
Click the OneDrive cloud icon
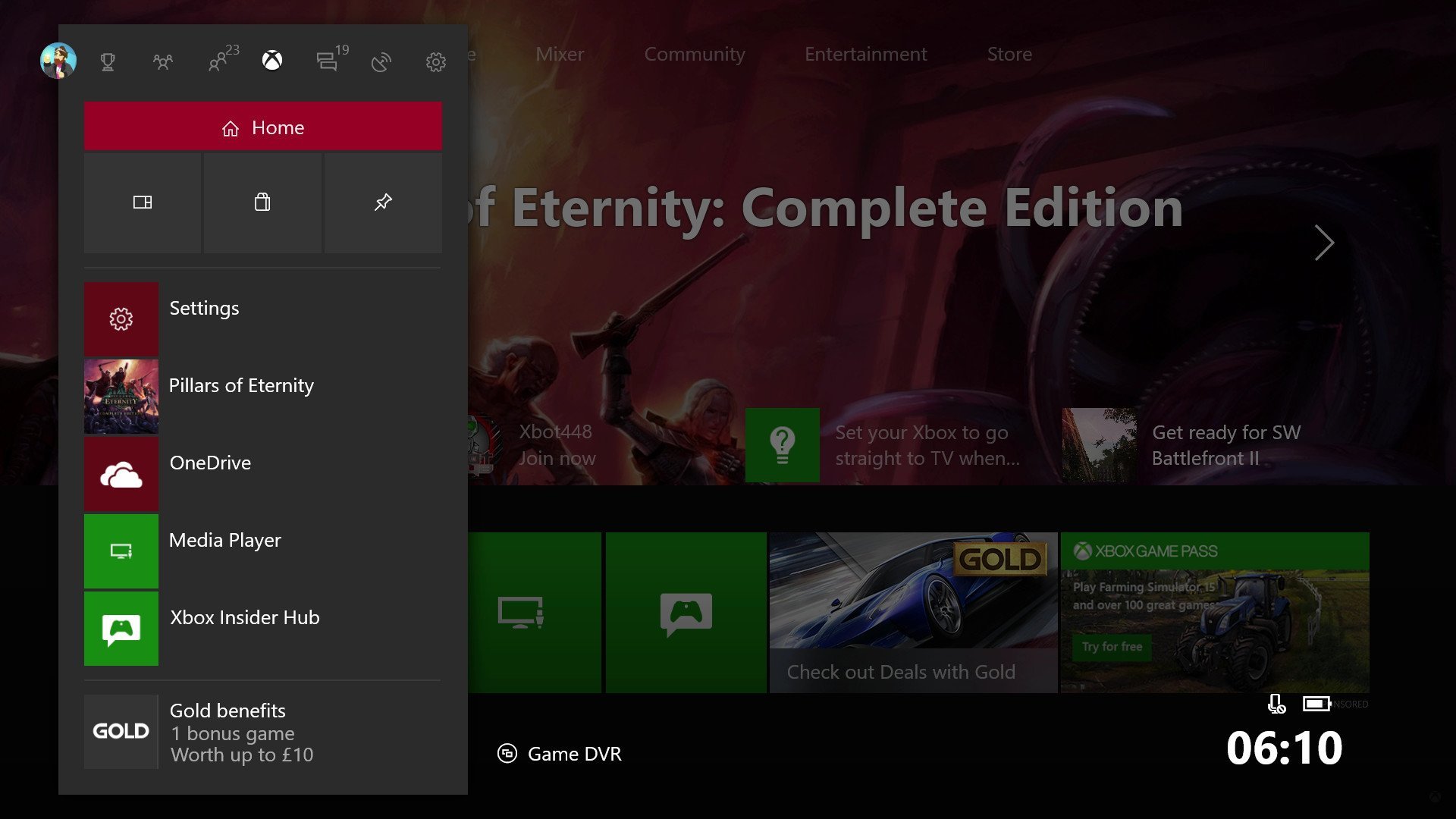point(121,474)
